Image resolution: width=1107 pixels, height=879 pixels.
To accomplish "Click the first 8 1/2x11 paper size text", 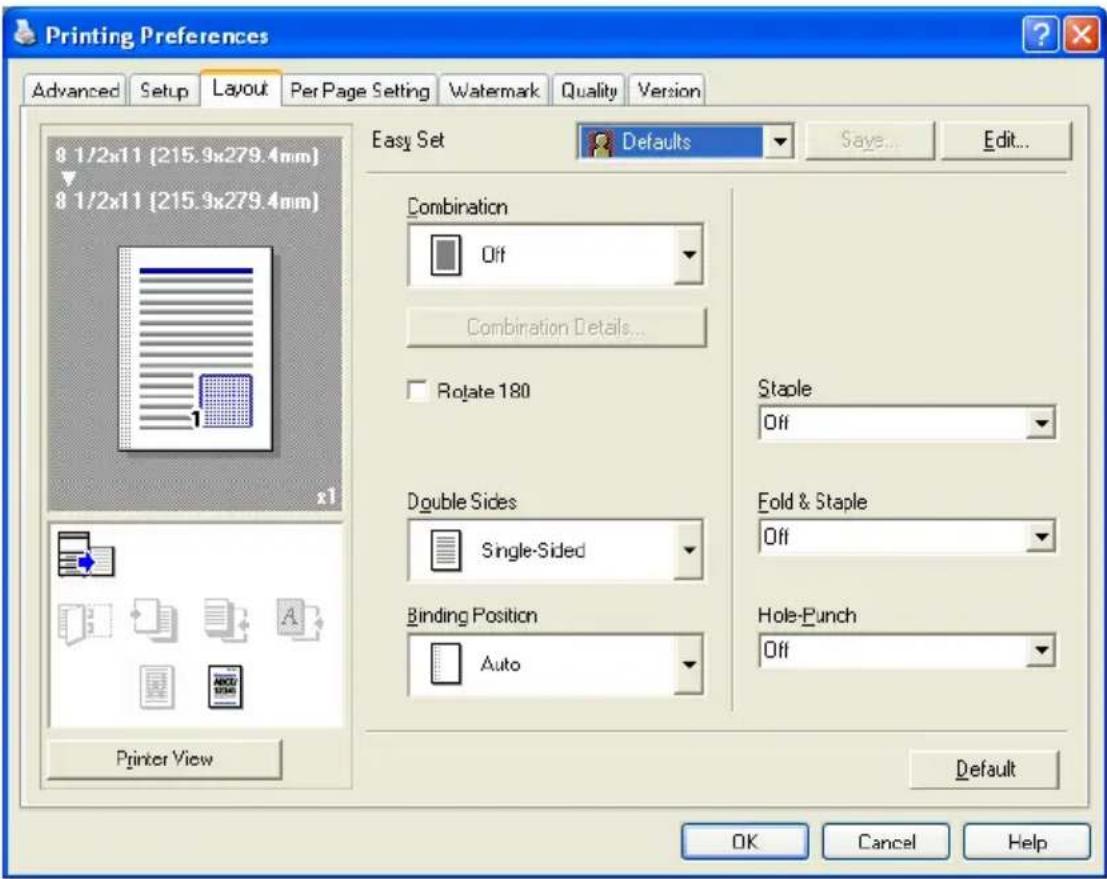I will [x=187, y=155].
